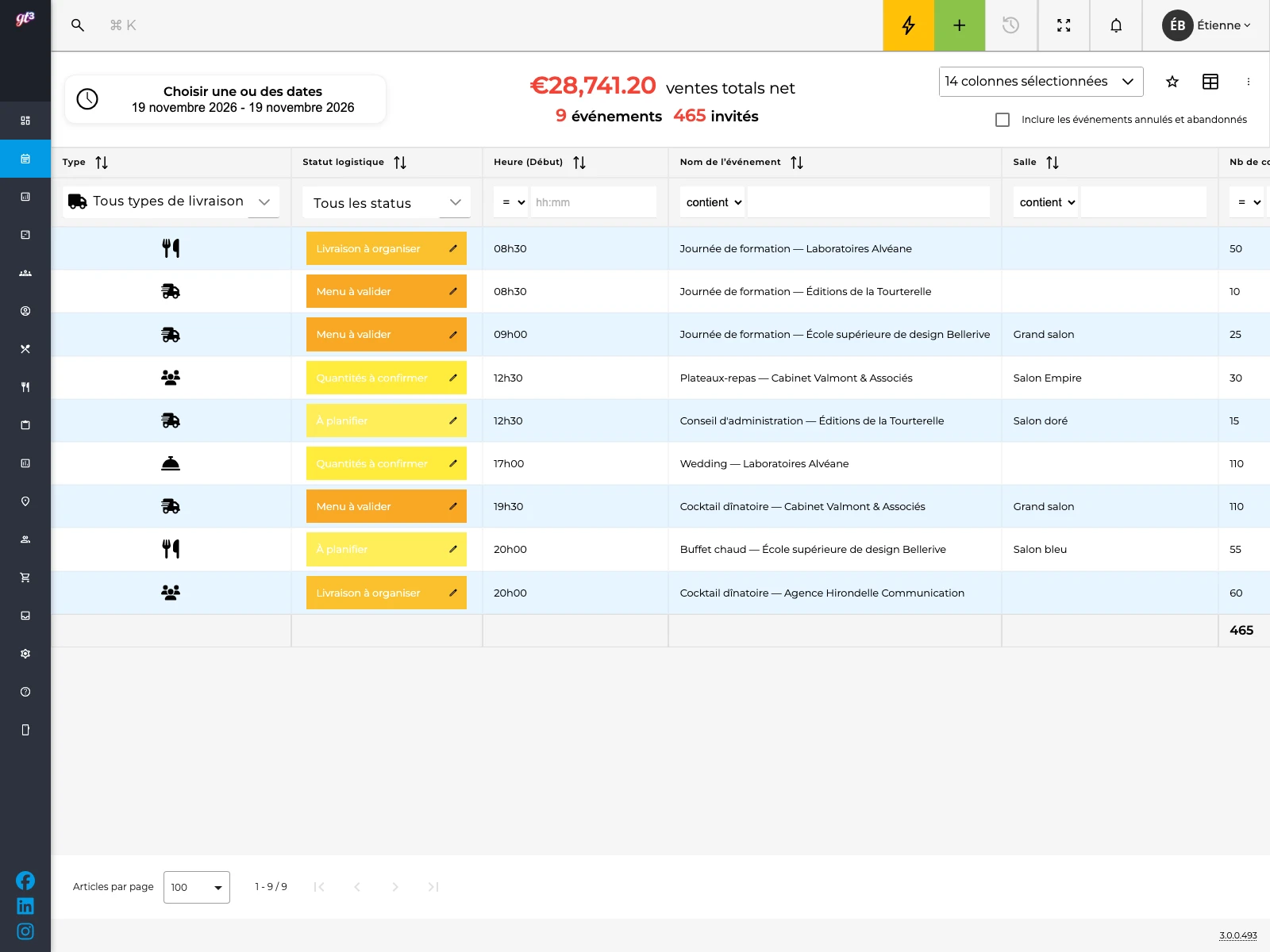Open the 14 colonnes sélectionnées dropdown

coord(1041,82)
